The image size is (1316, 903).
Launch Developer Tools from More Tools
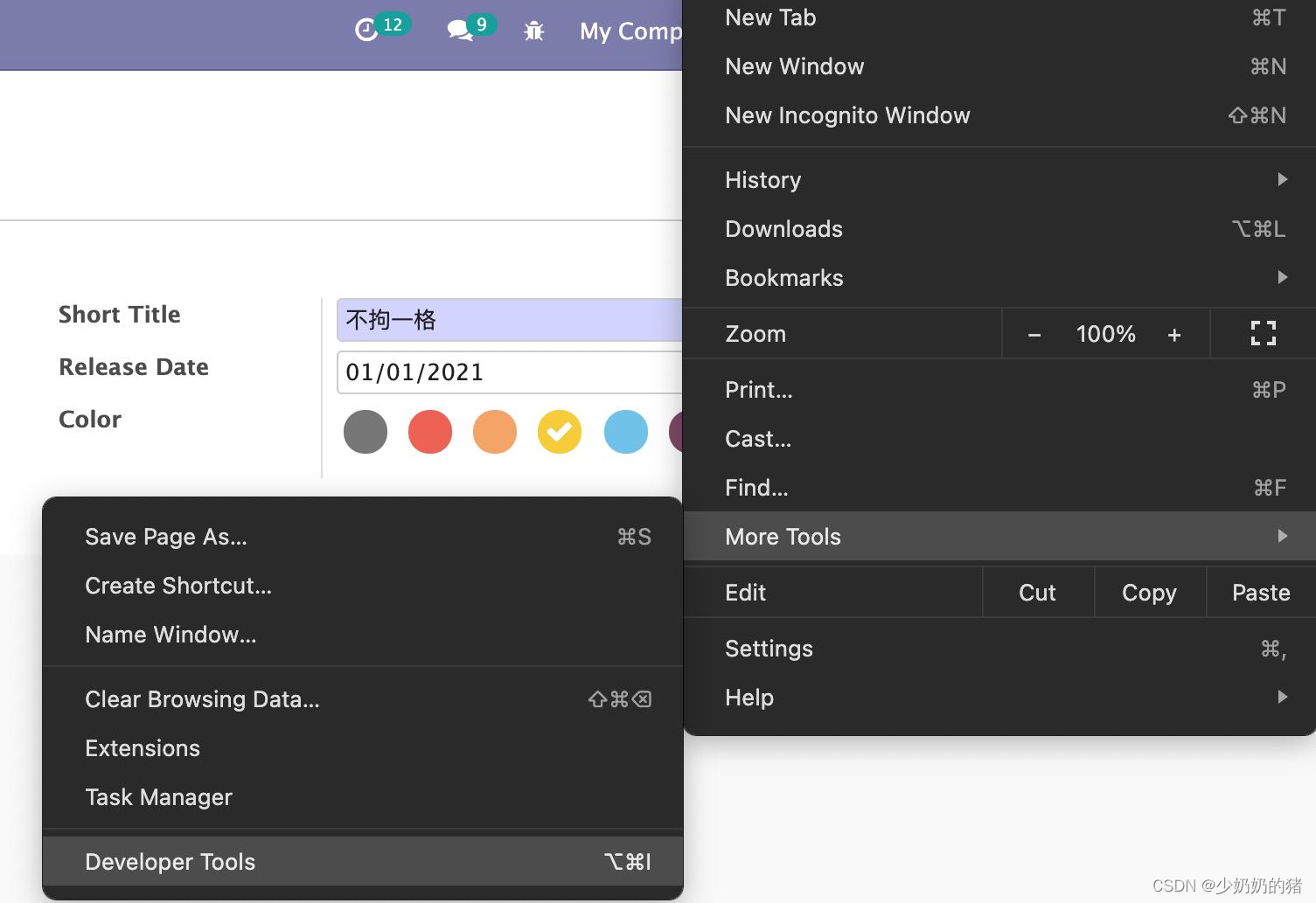170,861
